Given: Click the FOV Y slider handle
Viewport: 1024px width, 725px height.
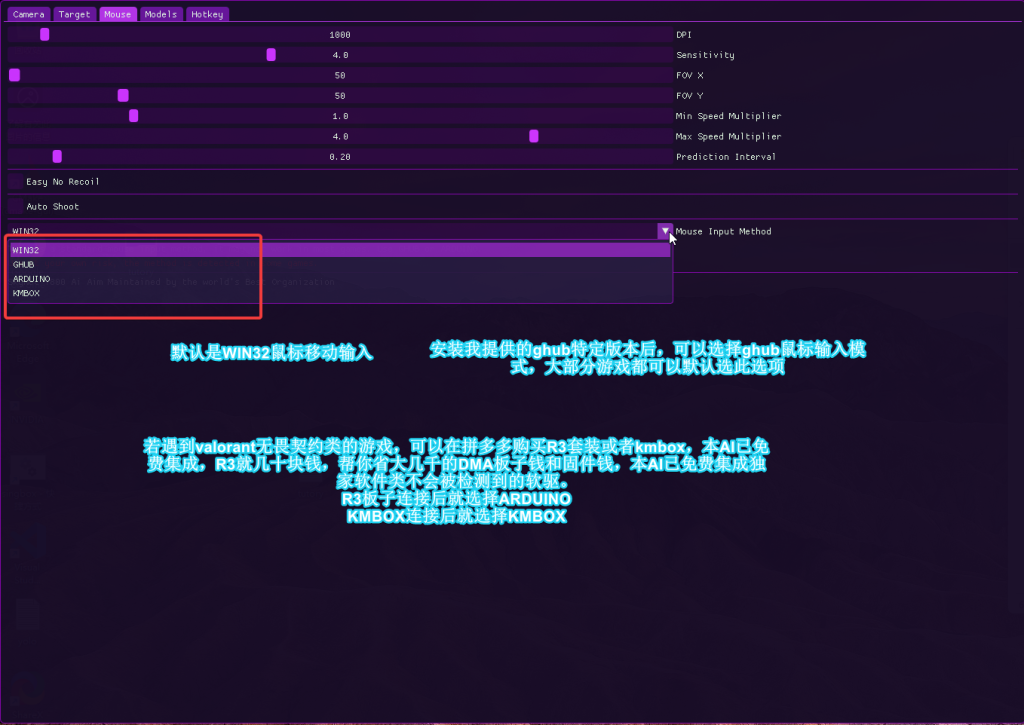Looking at the screenshot, I should coord(123,95).
